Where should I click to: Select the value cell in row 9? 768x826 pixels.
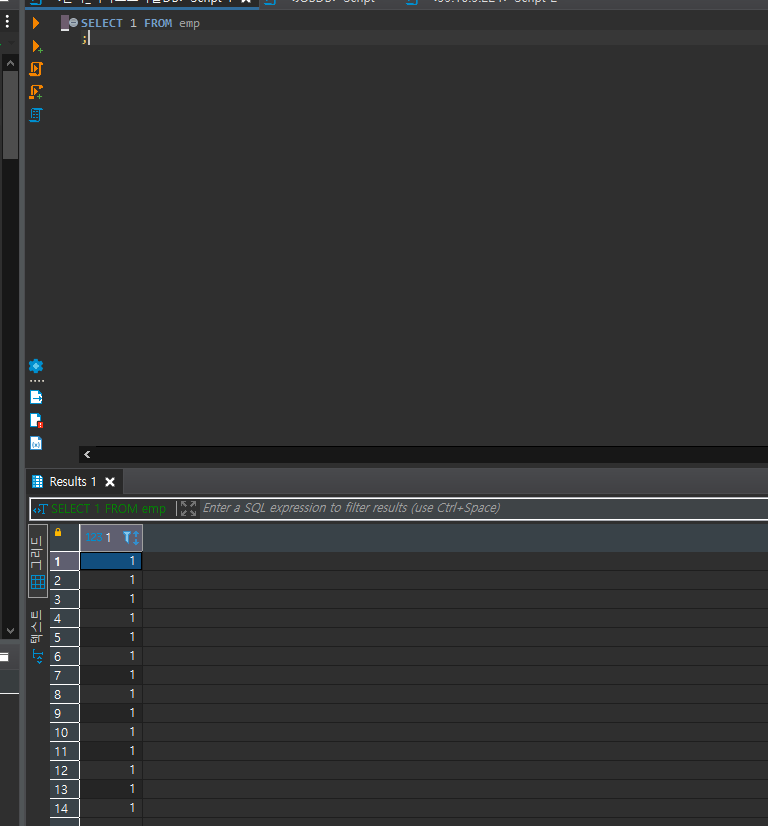tap(111, 713)
